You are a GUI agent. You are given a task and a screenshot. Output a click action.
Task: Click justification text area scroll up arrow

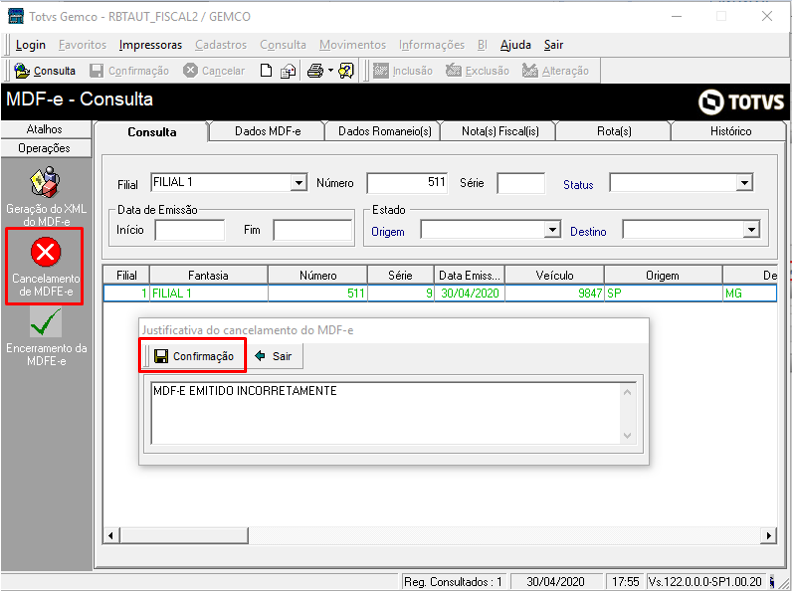click(628, 392)
